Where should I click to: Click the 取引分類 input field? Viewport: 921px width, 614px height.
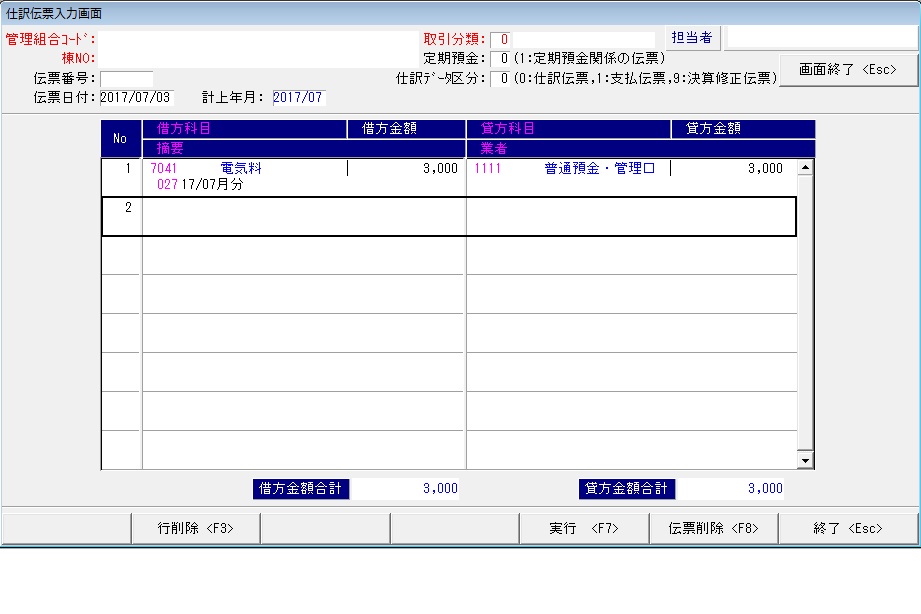pos(571,39)
